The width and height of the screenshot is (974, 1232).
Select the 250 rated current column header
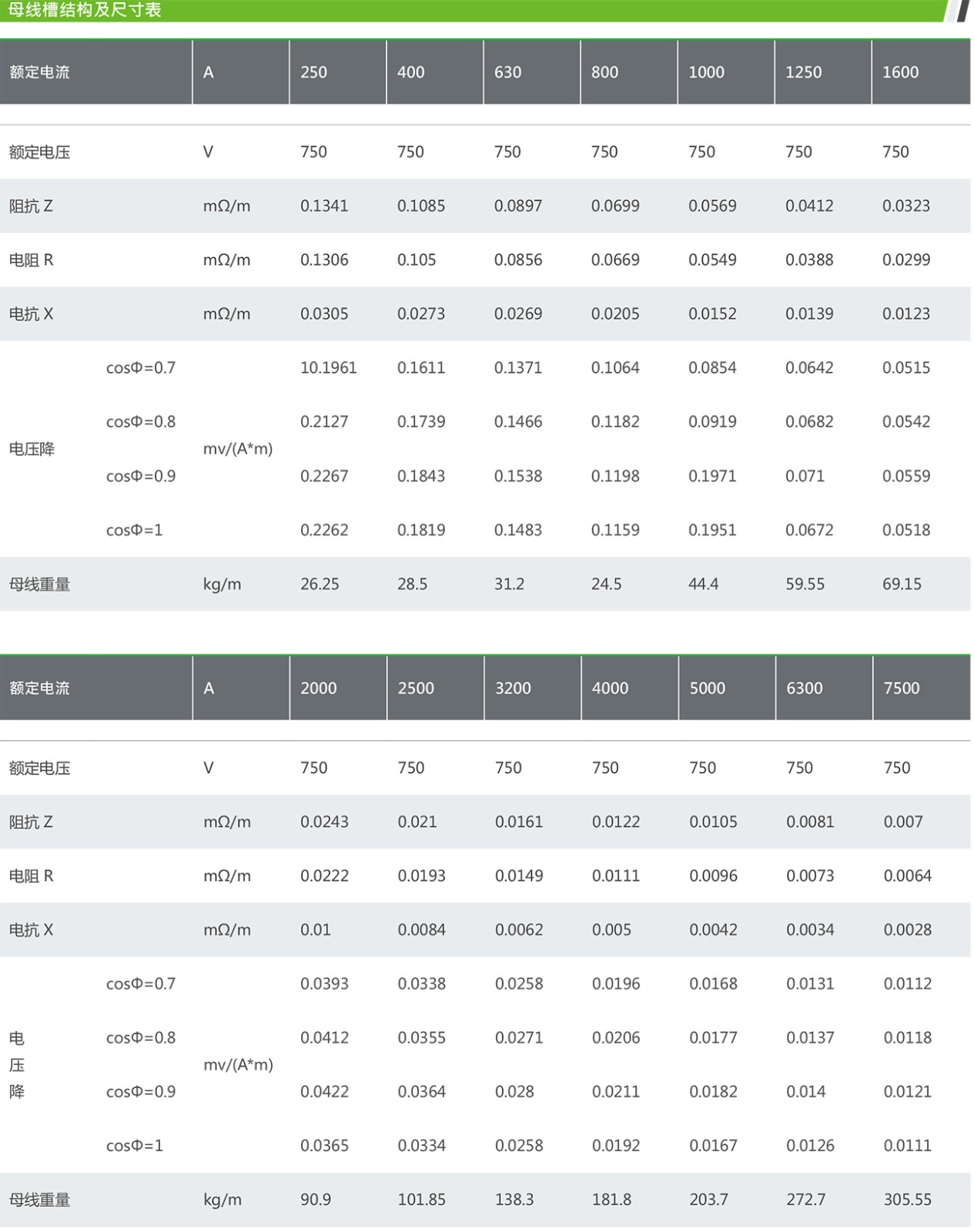click(x=313, y=72)
